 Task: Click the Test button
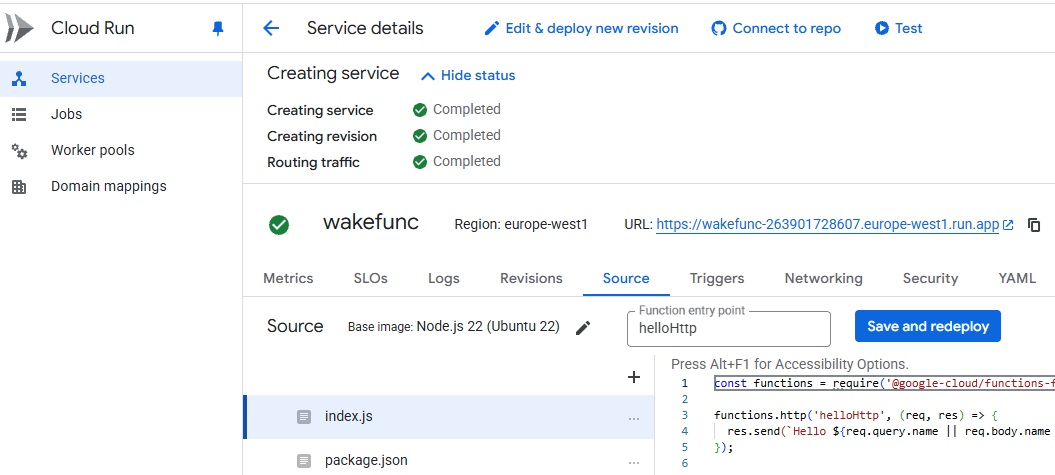898,28
